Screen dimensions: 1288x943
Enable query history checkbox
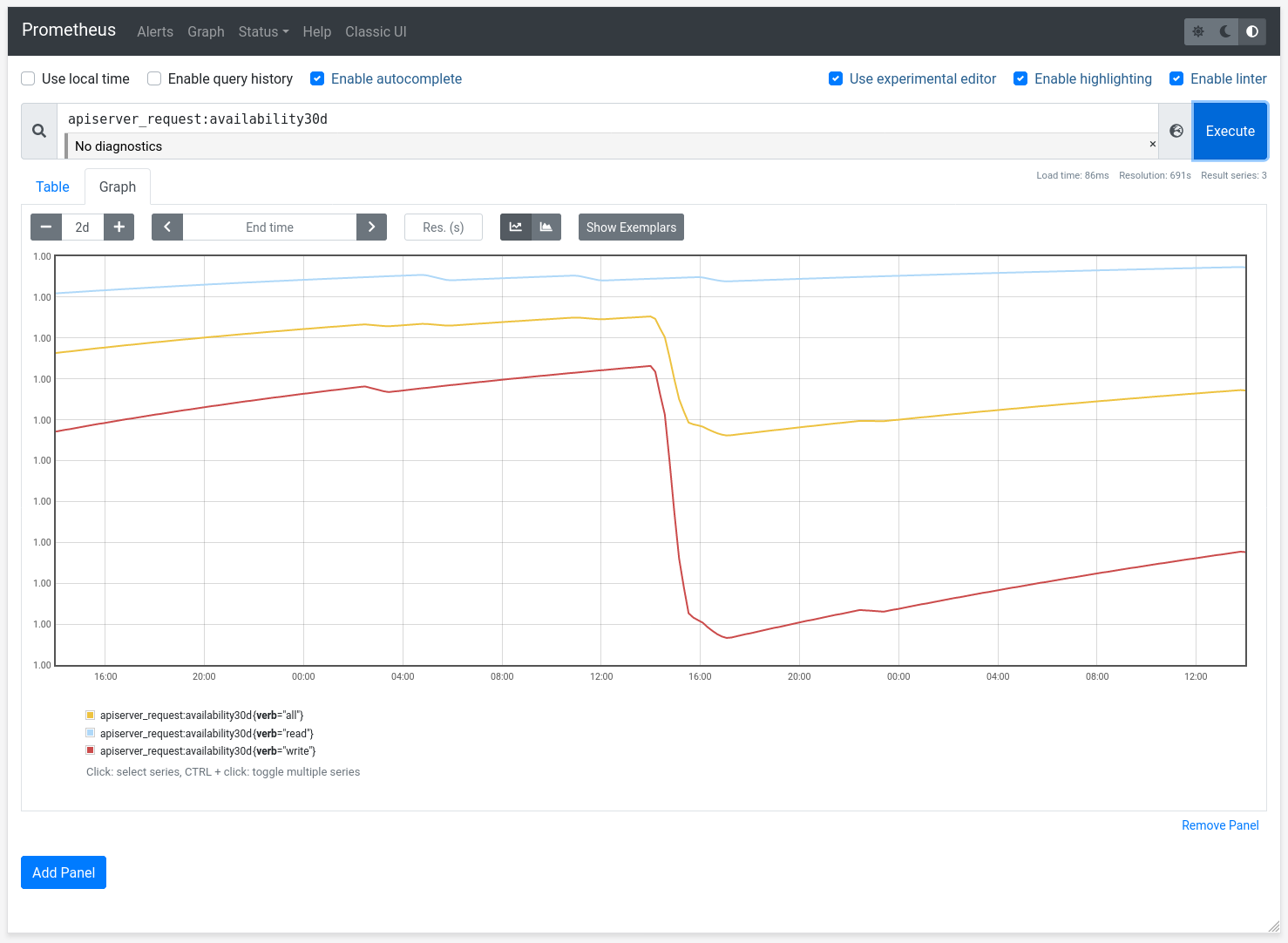click(154, 78)
